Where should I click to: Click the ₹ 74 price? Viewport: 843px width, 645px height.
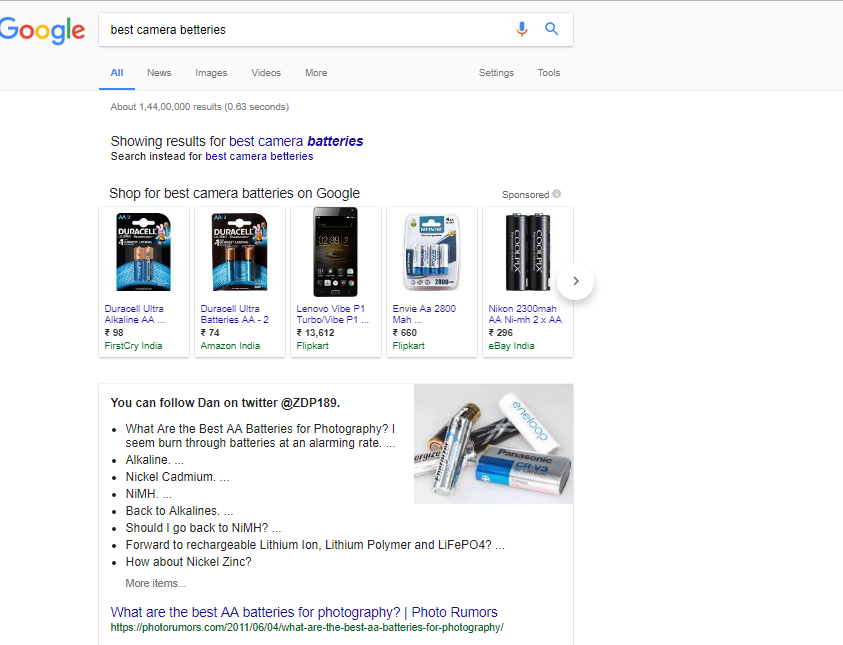210,333
